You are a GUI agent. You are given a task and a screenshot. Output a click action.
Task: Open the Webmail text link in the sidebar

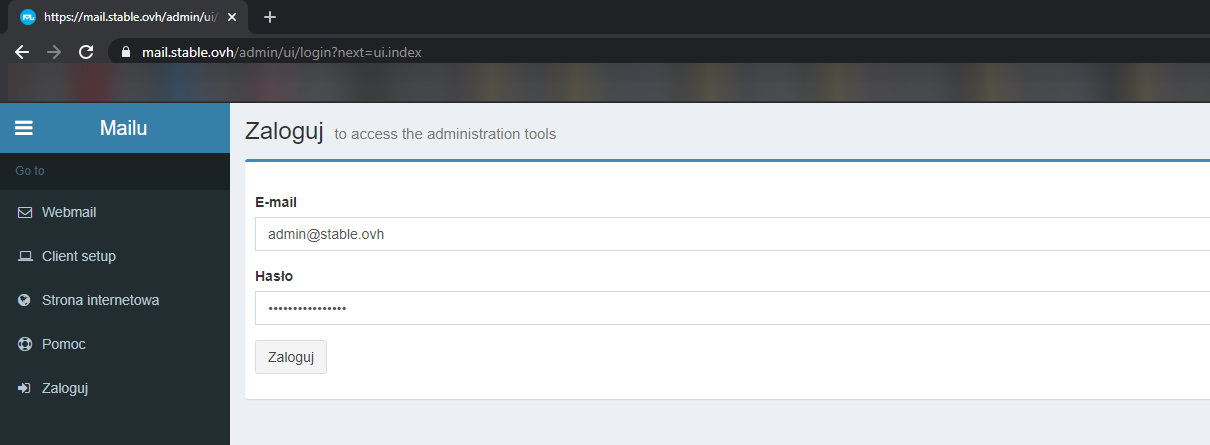click(69, 212)
